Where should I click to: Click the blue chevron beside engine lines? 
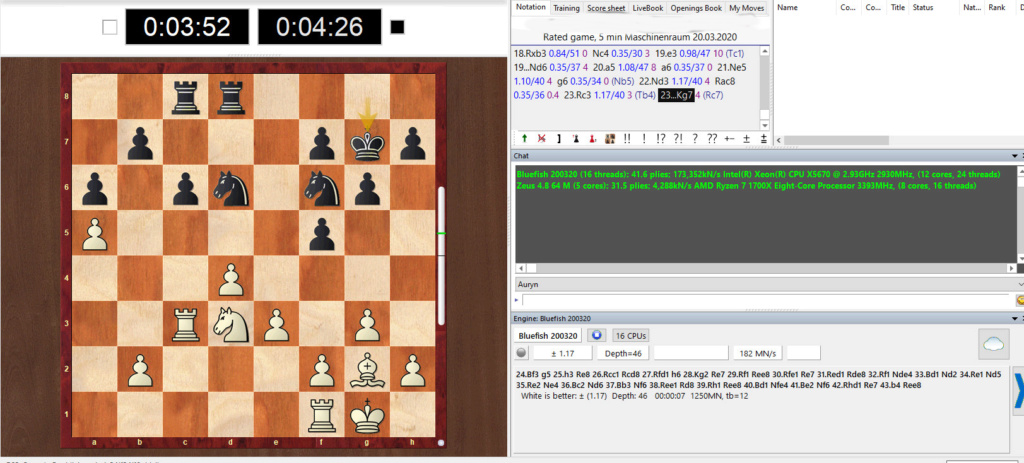coord(1017,392)
